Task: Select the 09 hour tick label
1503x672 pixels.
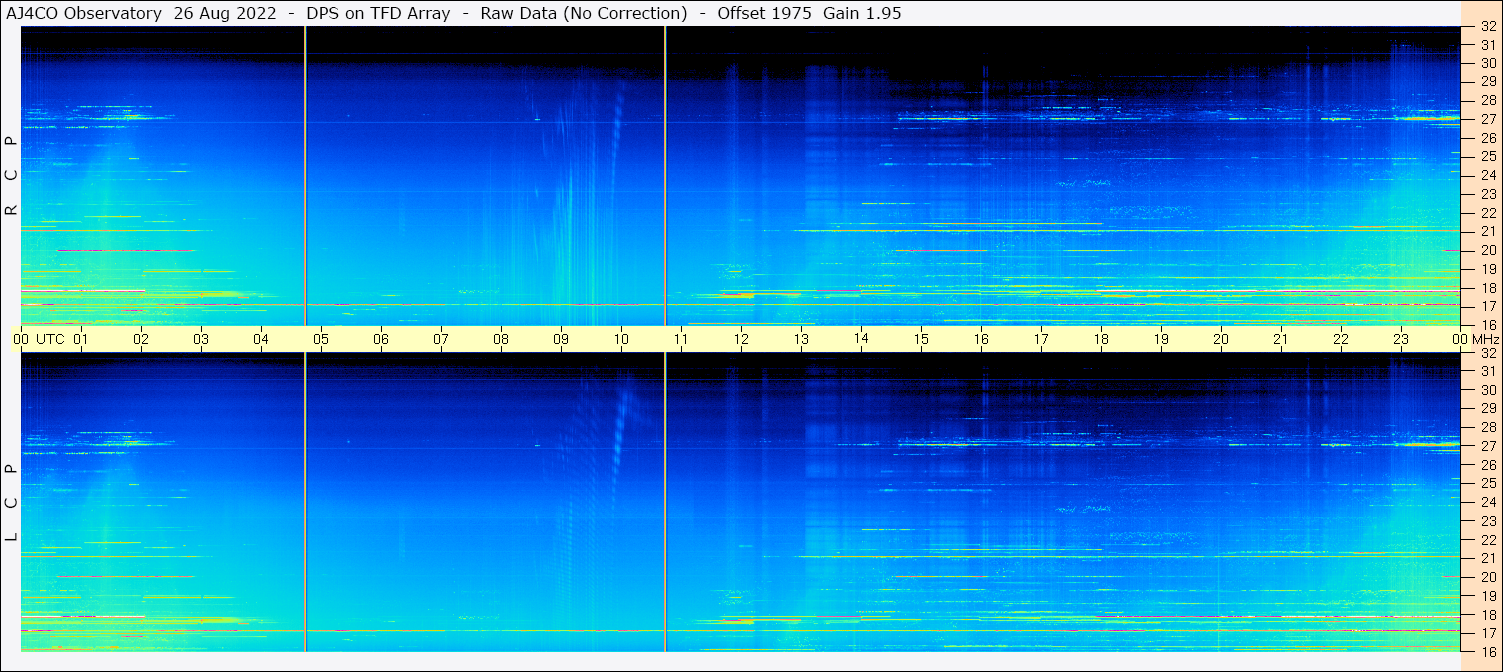Action: coord(561,339)
